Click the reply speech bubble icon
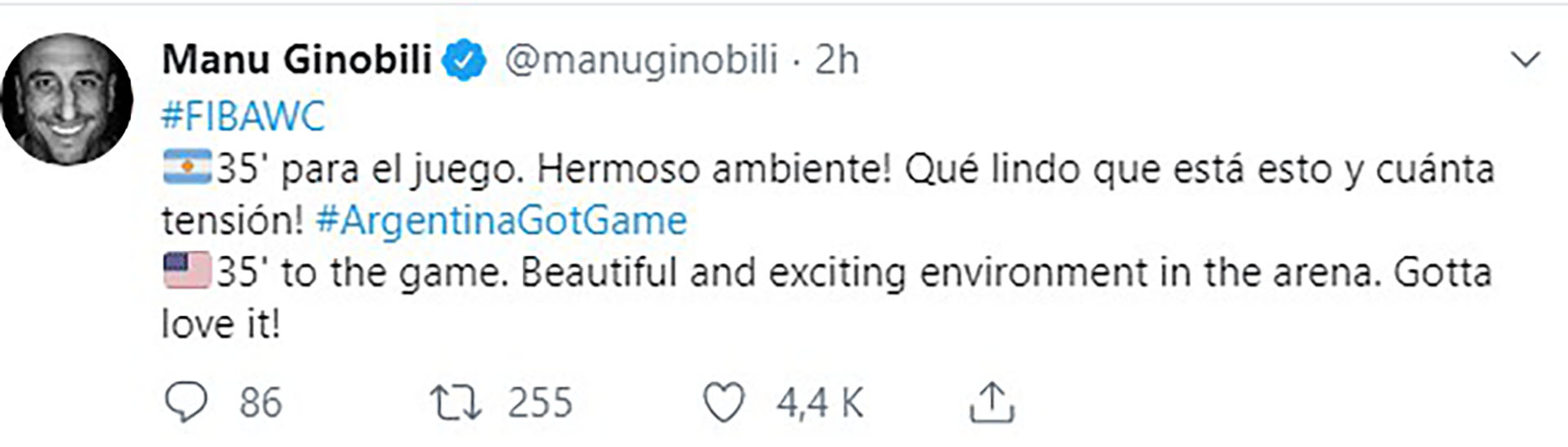 [x=186, y=403]
